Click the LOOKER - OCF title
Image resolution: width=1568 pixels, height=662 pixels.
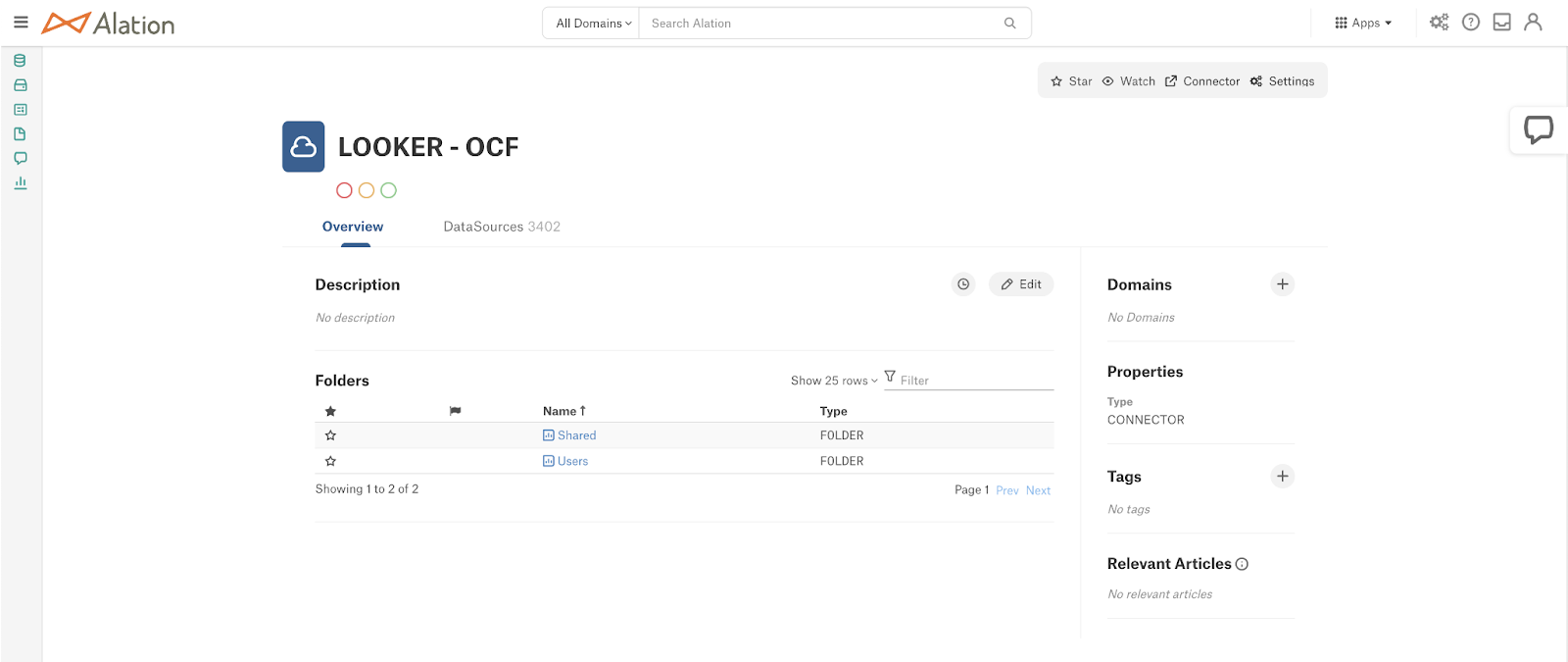(x=428, y=147)
